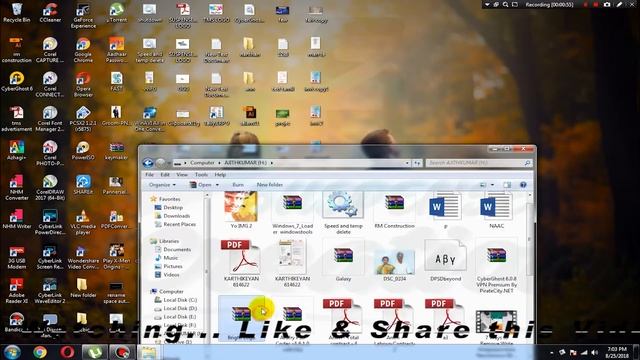Open the Azhagi+ desktop shortcut
The image size is (640, 360).
point(17,150)
